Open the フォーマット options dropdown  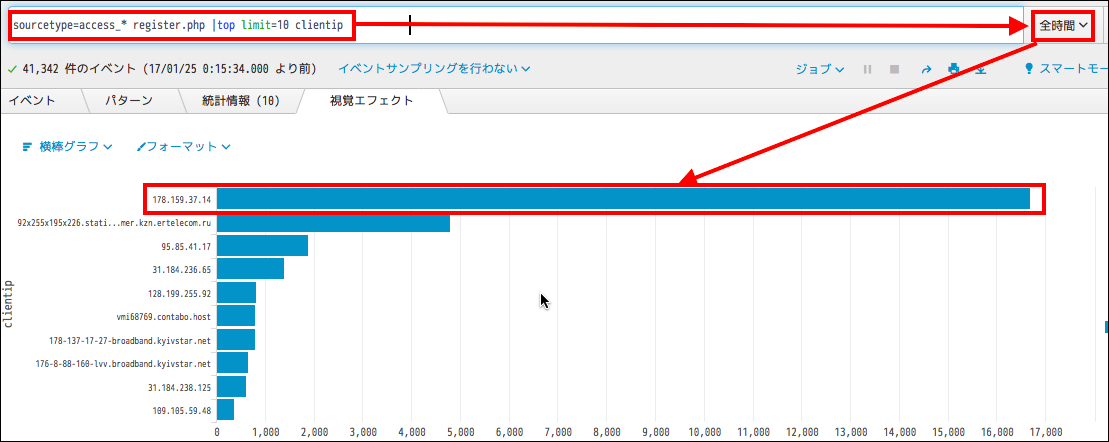184,146
